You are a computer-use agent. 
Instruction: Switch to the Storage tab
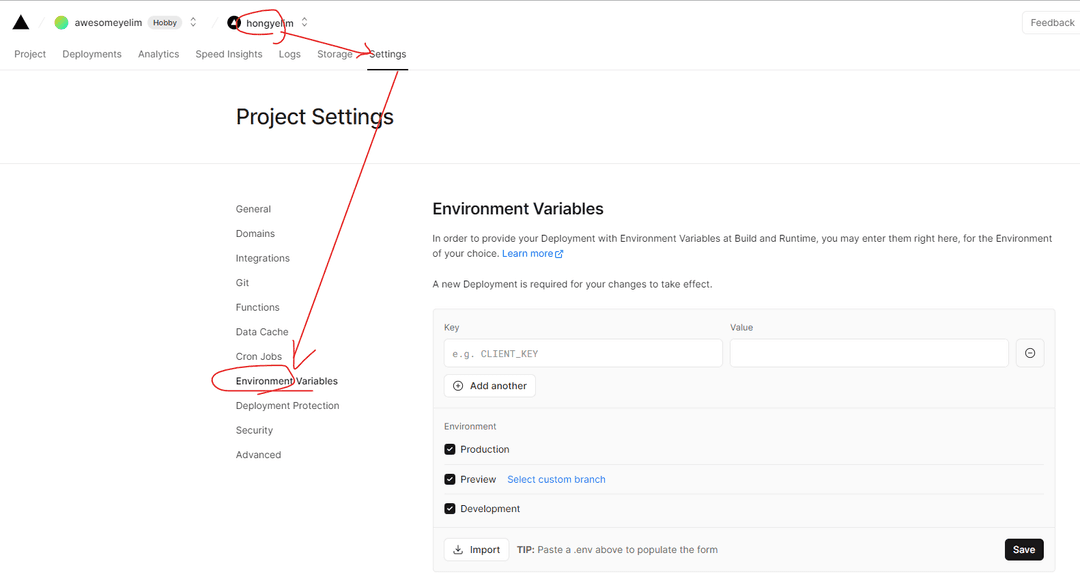(335, 54)
